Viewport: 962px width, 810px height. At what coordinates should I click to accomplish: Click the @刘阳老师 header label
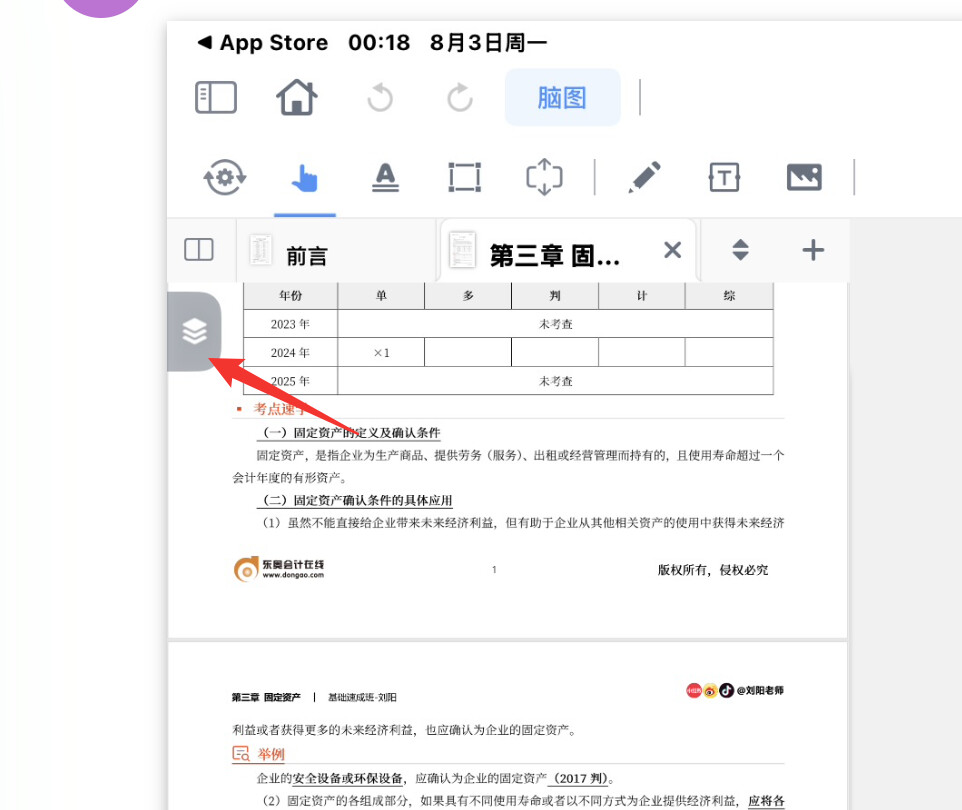[760, 690]
